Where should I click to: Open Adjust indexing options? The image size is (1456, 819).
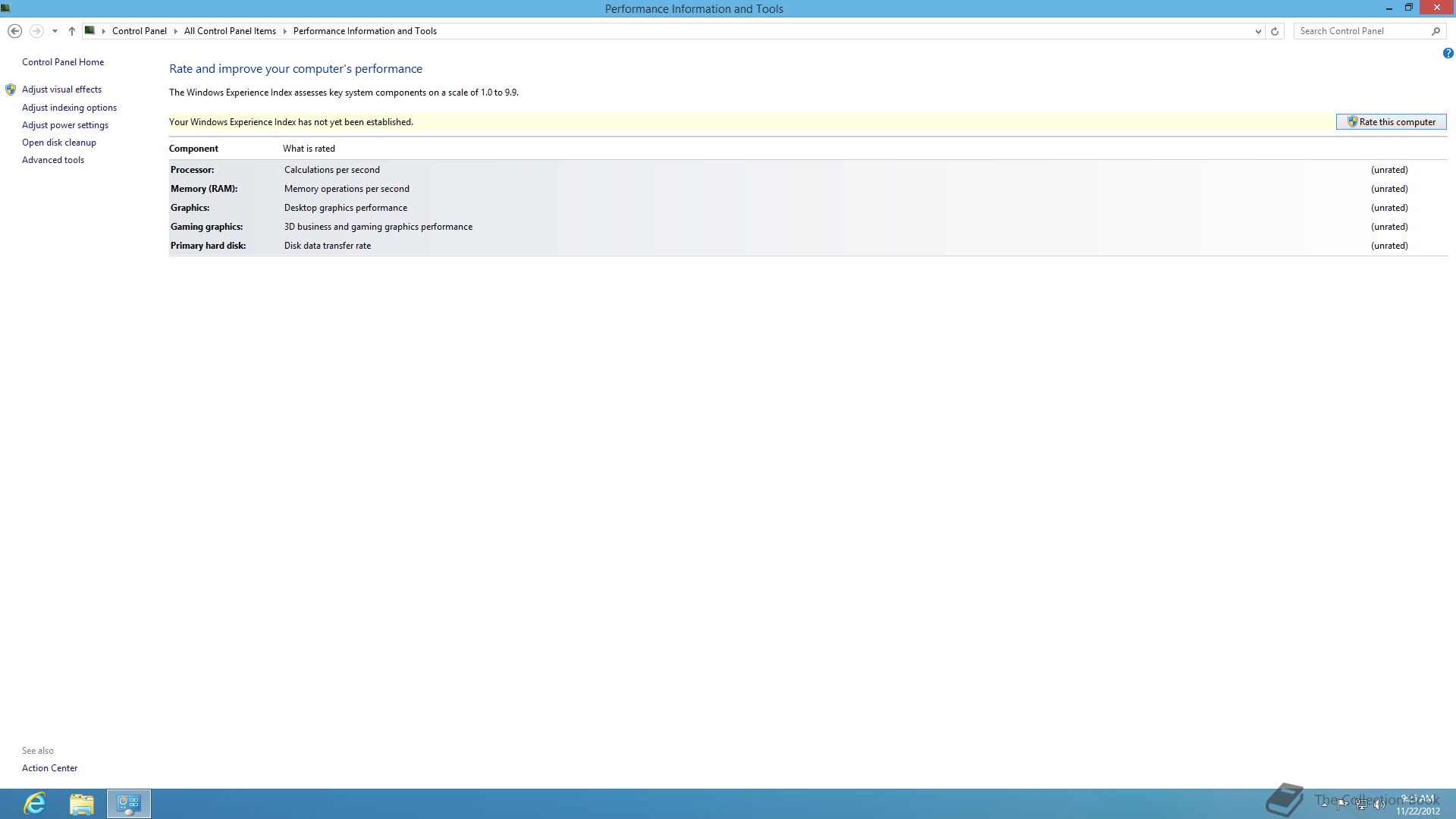[x=69, y=108]
